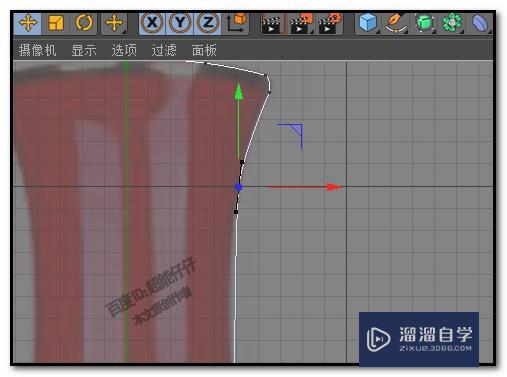507x377 pixels.
Task: Render the active view clapperboard
Action: coord(272,24)
